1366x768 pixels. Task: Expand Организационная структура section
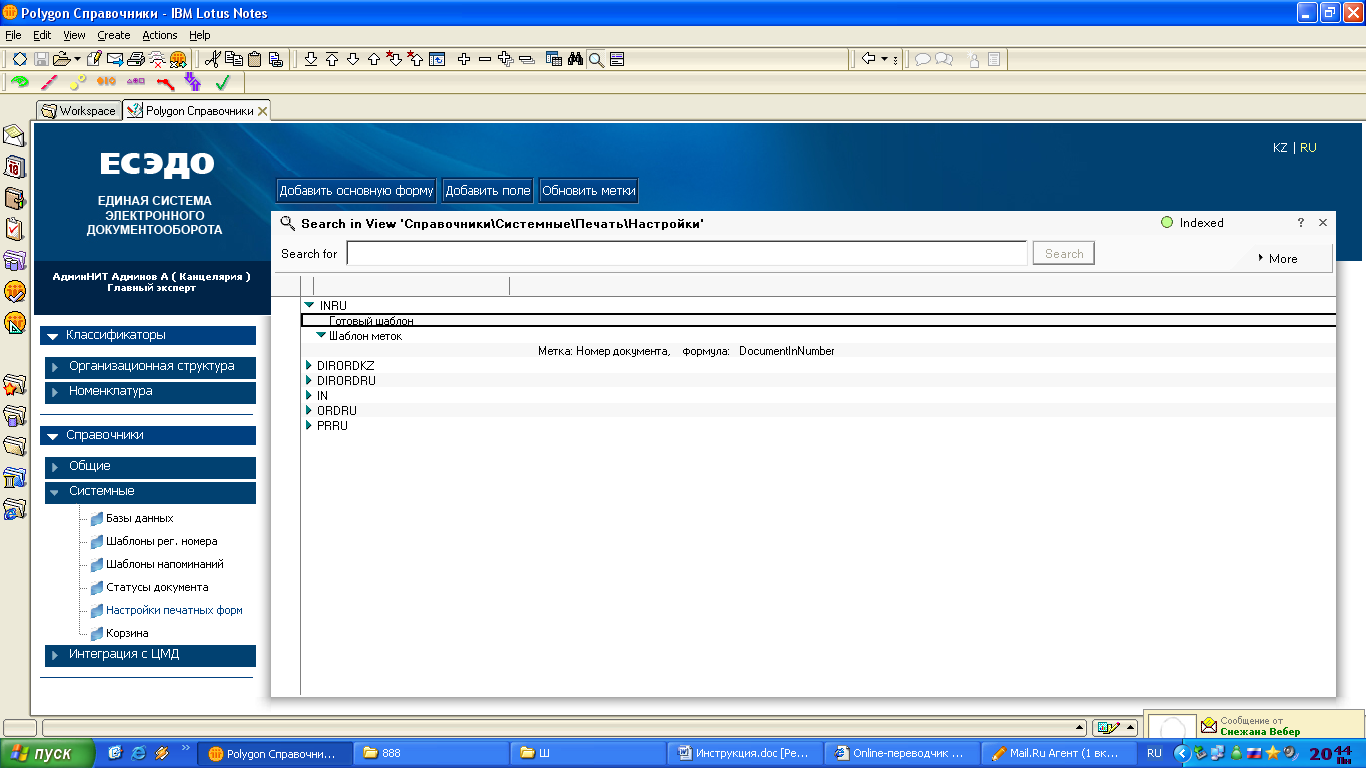(x=150, y=367)
